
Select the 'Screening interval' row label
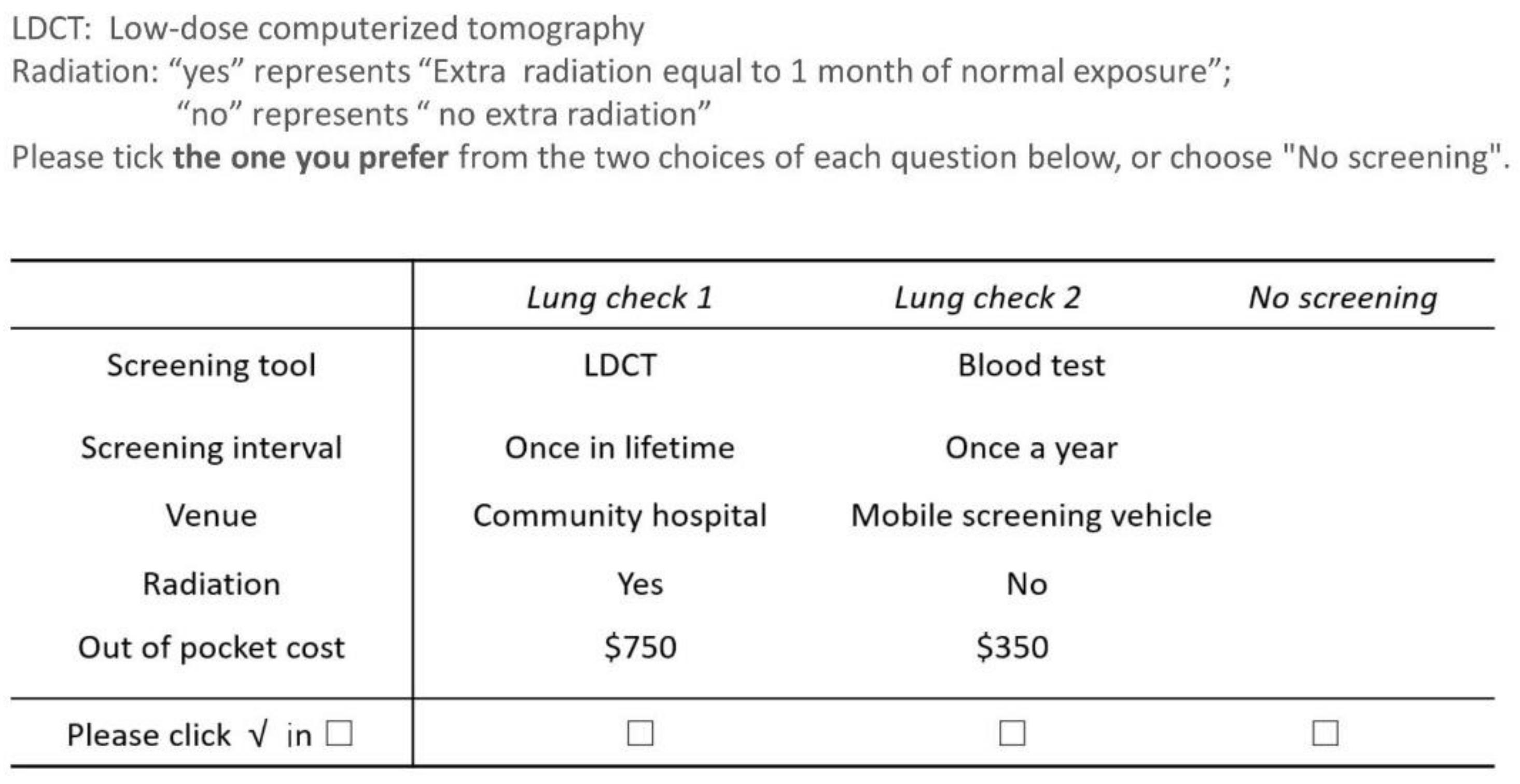coord(211,448)
